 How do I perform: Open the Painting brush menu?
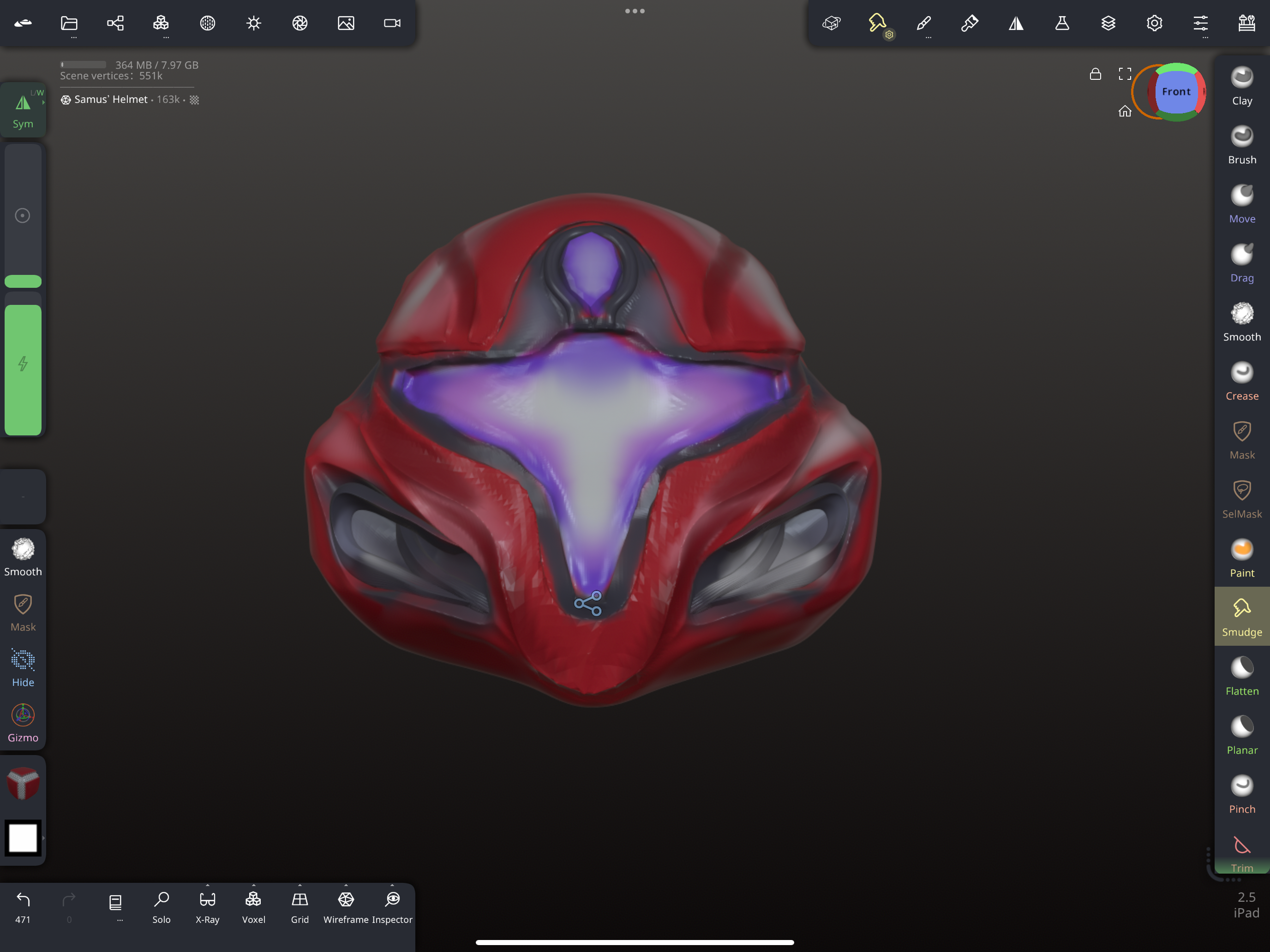[x=970, y=23]
